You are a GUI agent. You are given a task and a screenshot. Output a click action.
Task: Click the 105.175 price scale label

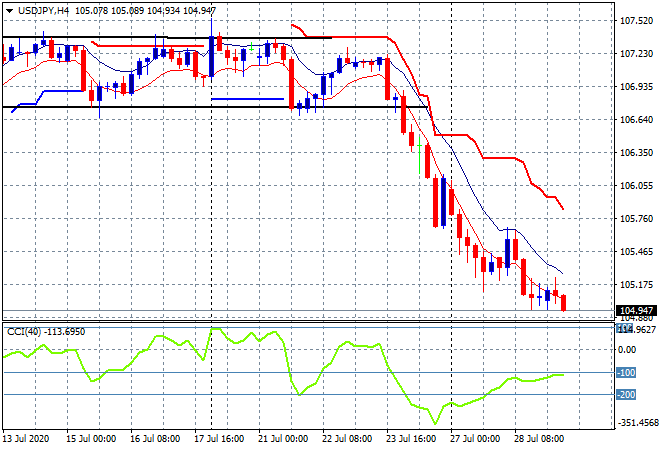[636, 285]
